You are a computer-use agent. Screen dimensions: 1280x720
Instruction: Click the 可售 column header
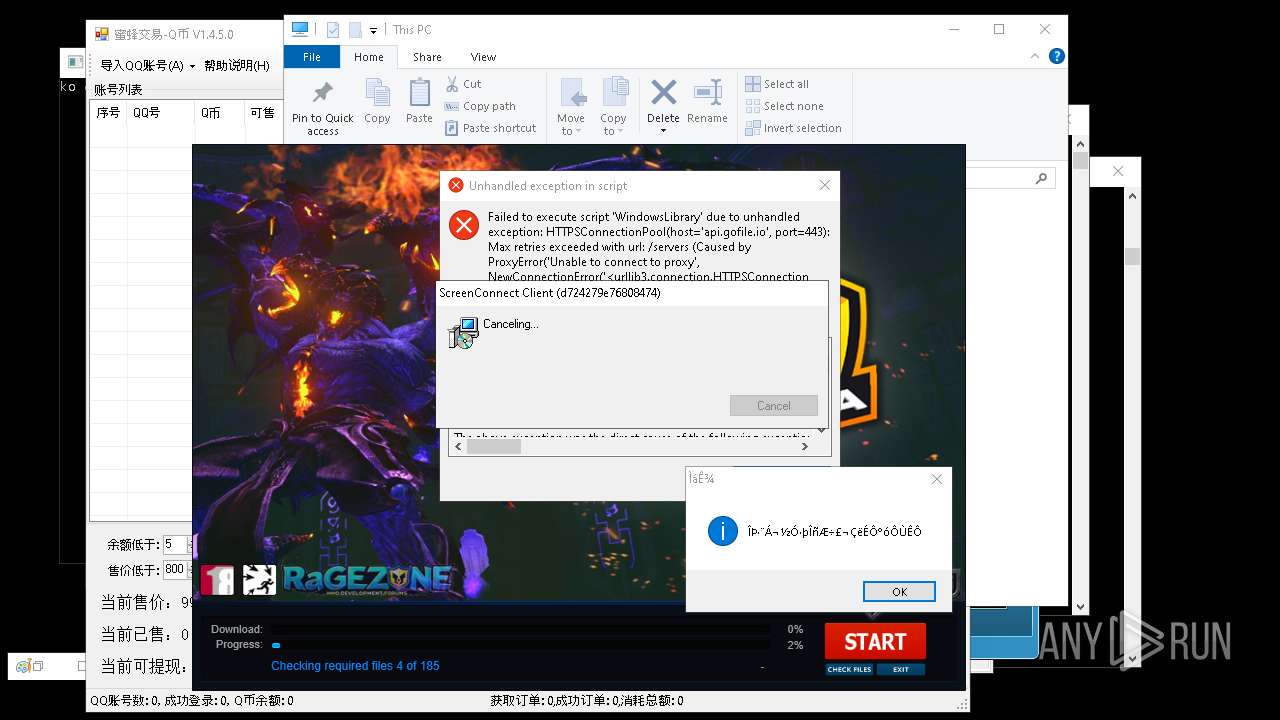point(263,113)
